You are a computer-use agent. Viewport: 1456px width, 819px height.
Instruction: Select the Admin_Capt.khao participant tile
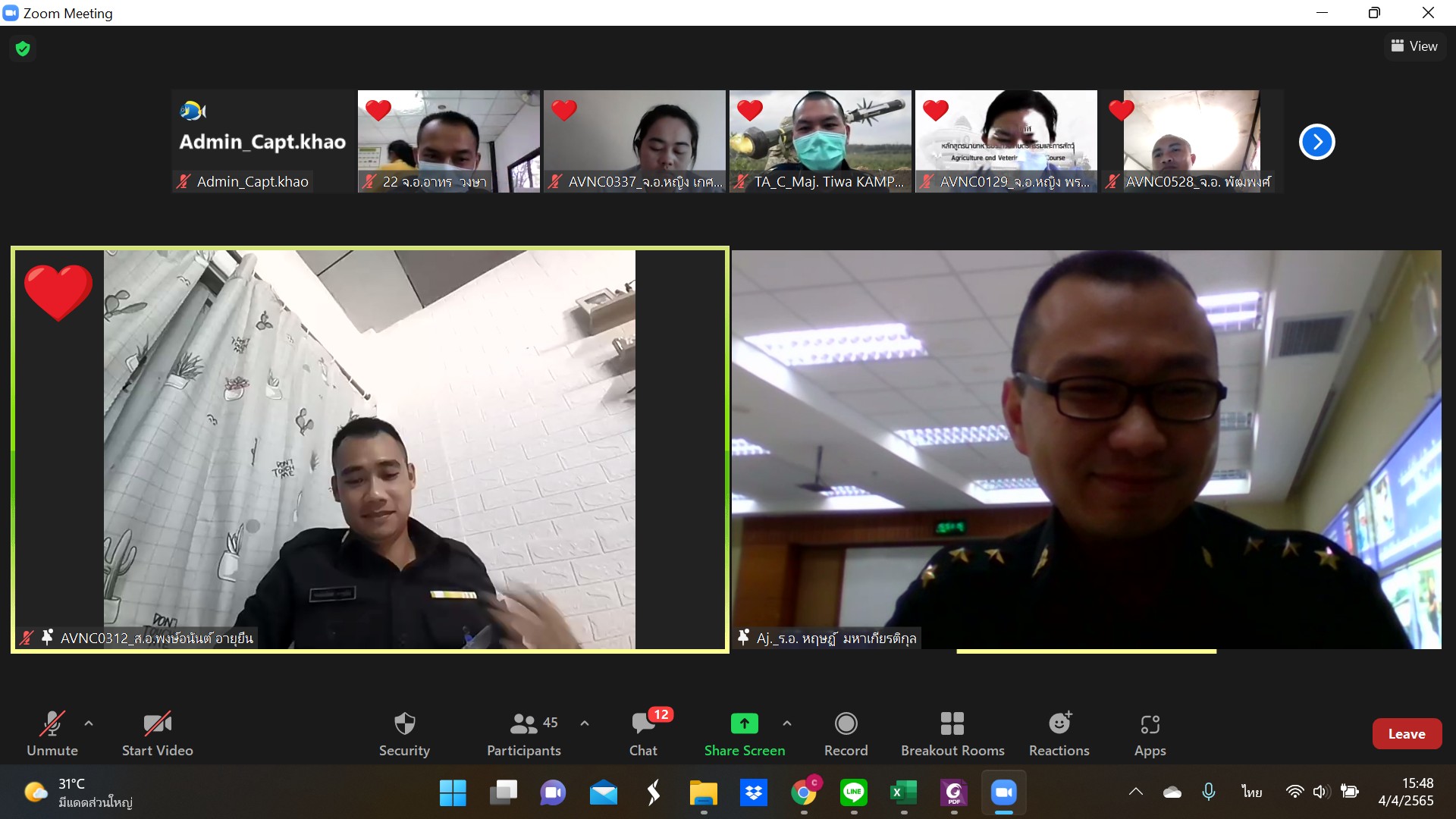[x=263, y=141]
